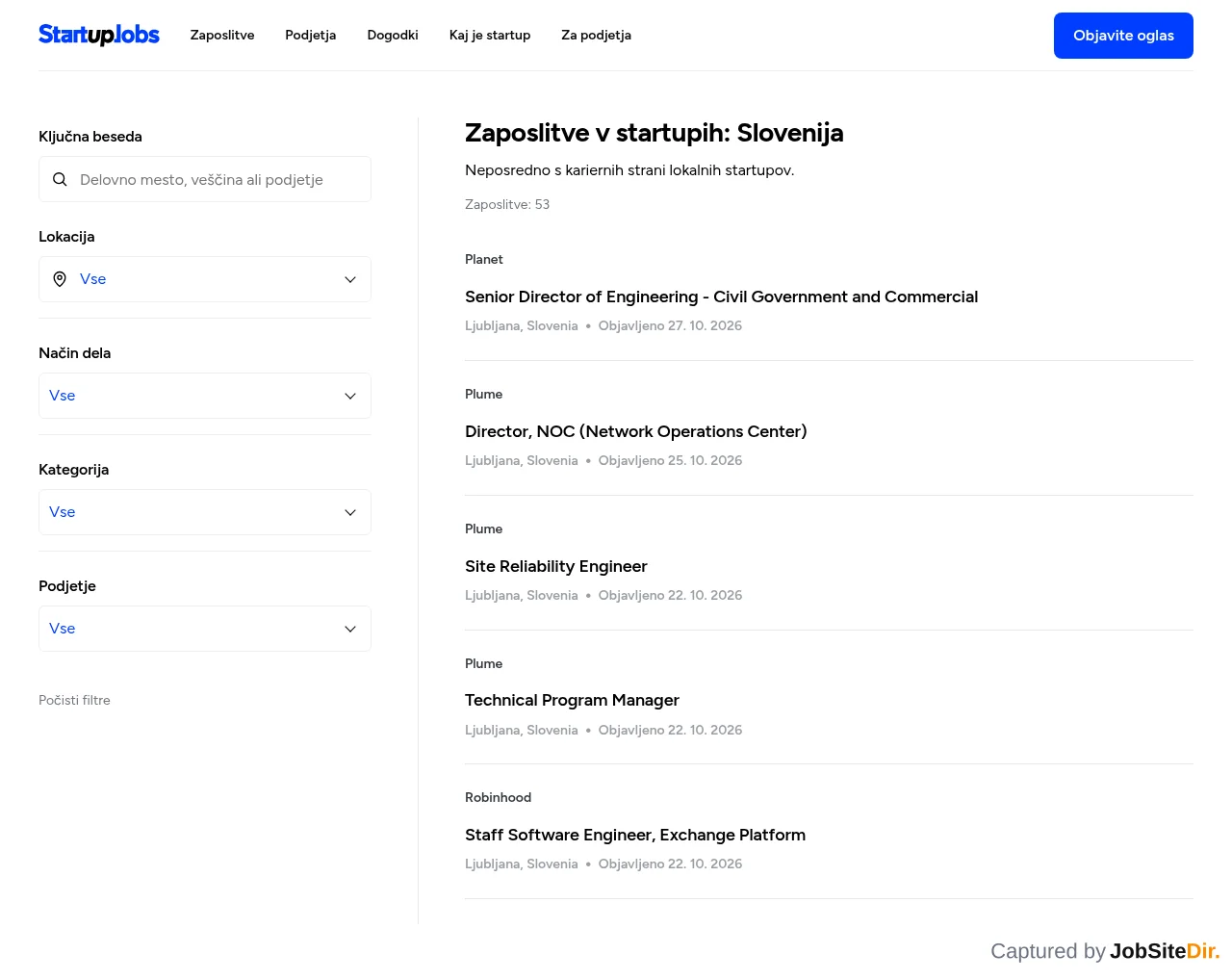The image size is (1232, 980).
Task: Open the Zaposlitve menu item
Action: (x=222, y=35)
